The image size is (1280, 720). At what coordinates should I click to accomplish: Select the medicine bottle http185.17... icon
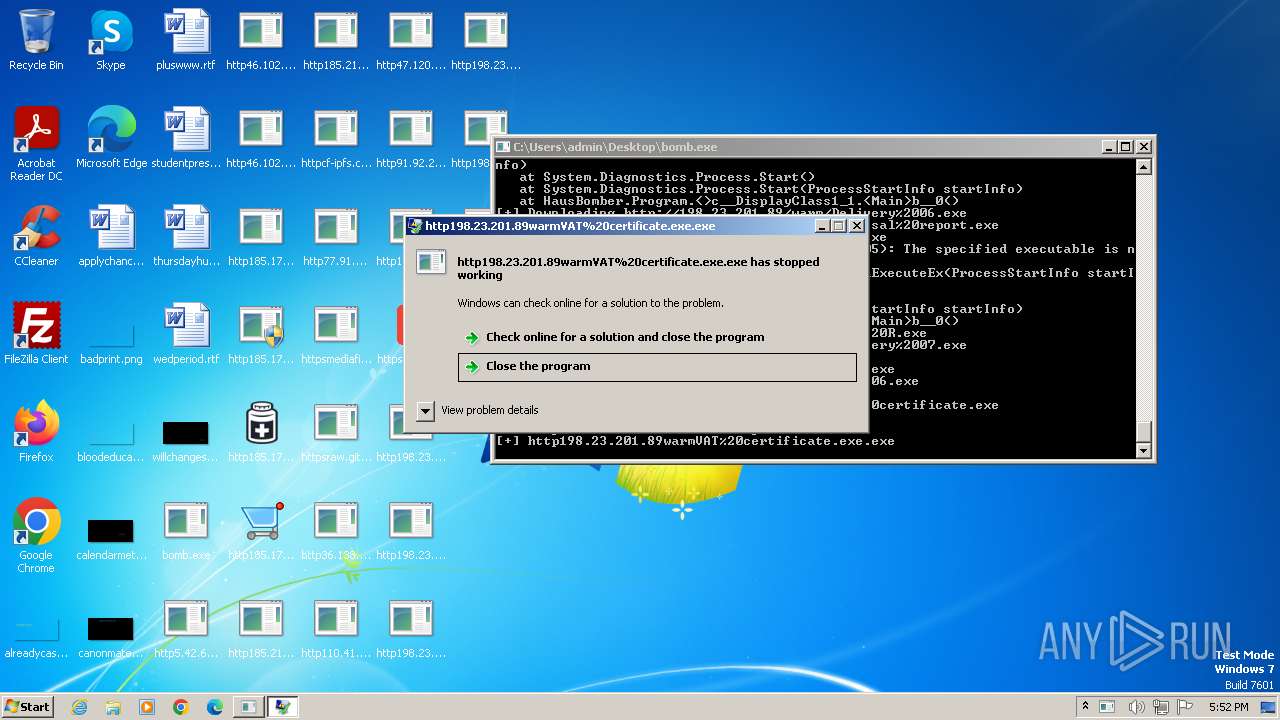coord(261,432)
